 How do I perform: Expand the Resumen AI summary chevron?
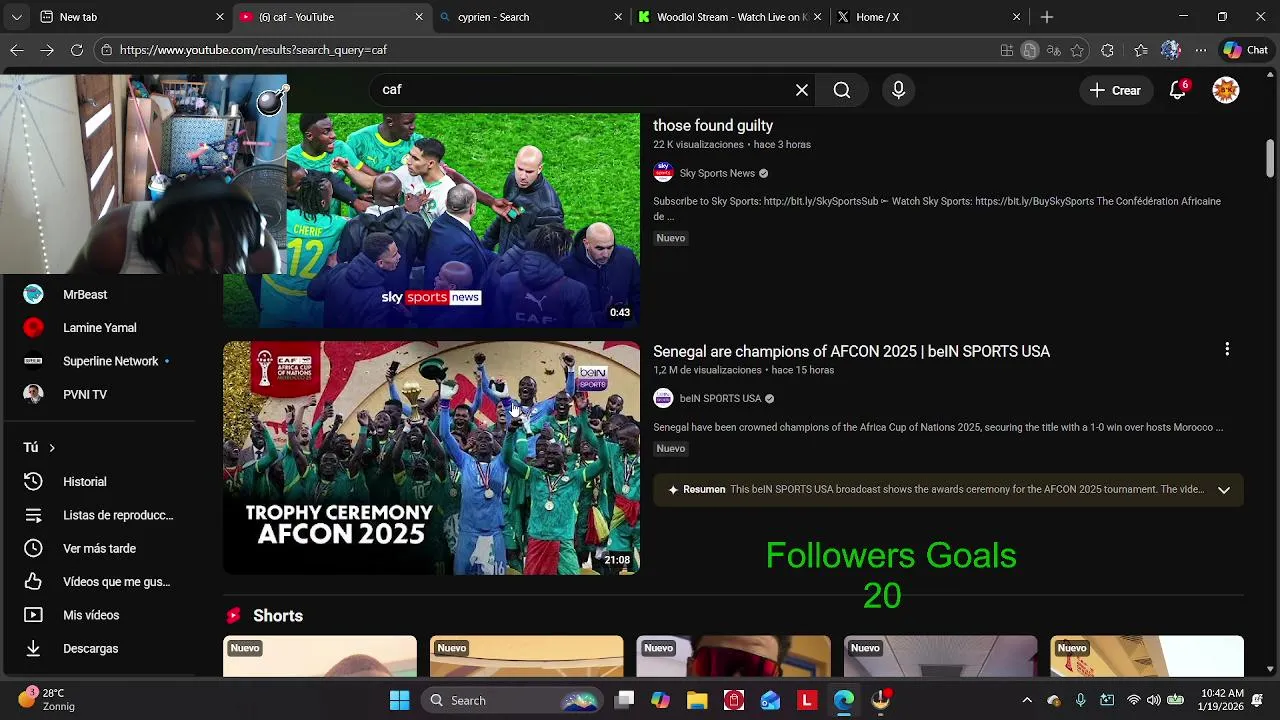[1223, 490]
